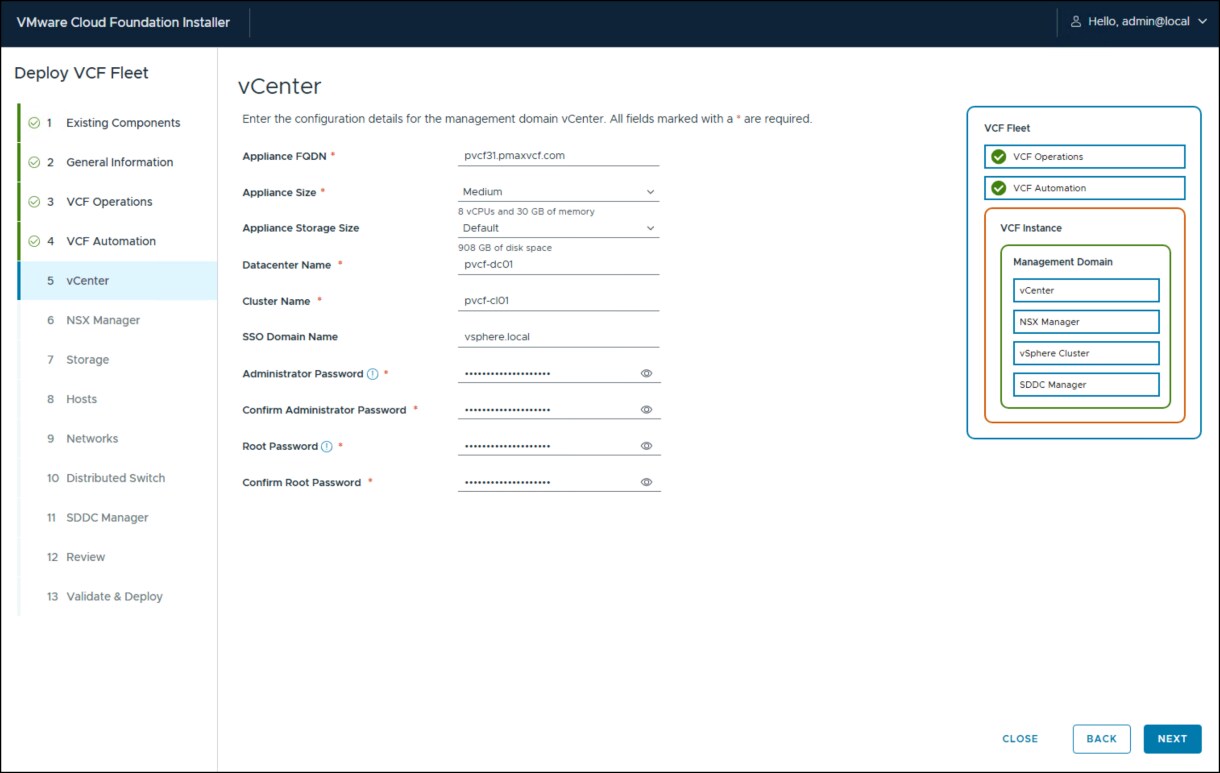Click the green checkmark icon for Existing Components

[x=34, y=123]
